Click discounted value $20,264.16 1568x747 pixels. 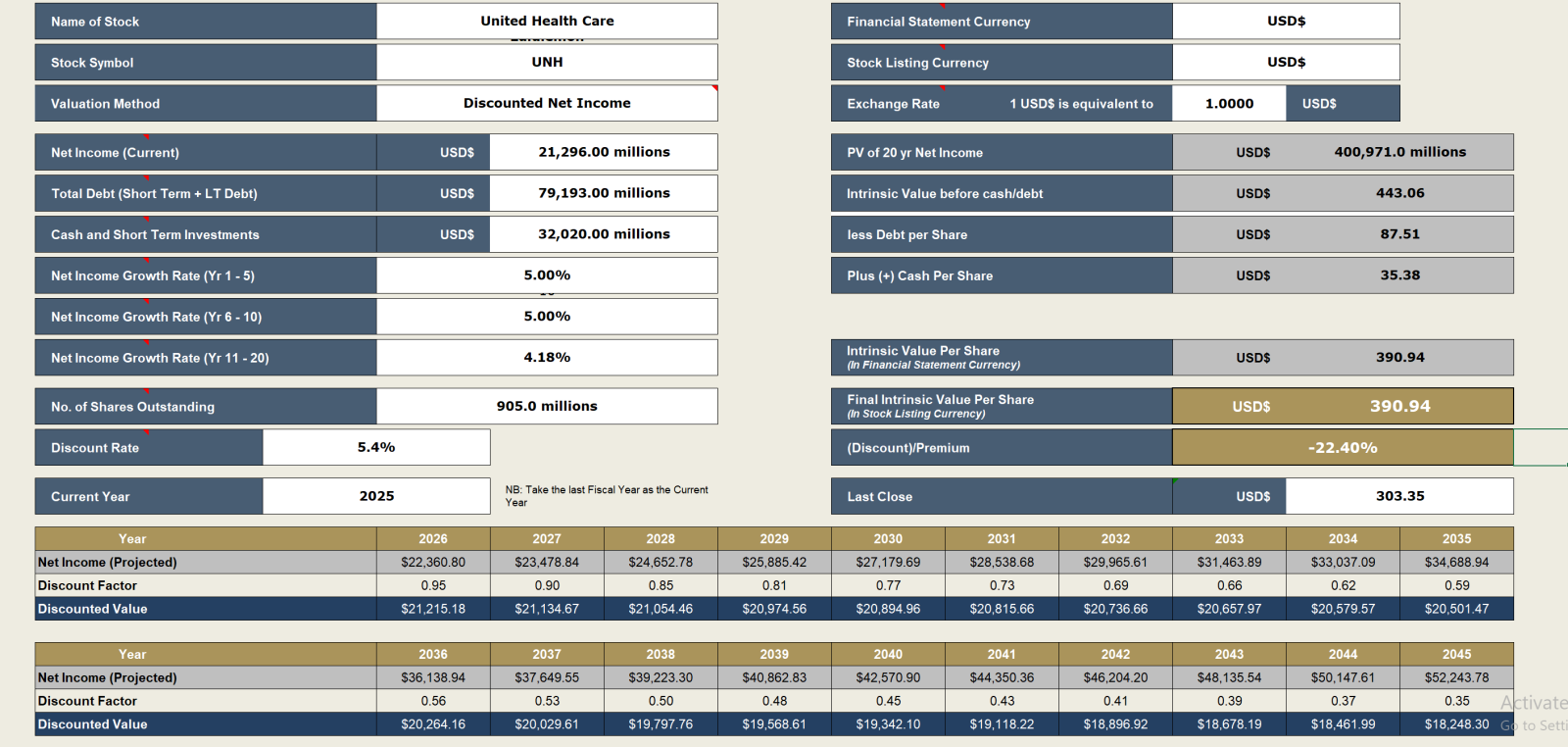pos(433,724)
